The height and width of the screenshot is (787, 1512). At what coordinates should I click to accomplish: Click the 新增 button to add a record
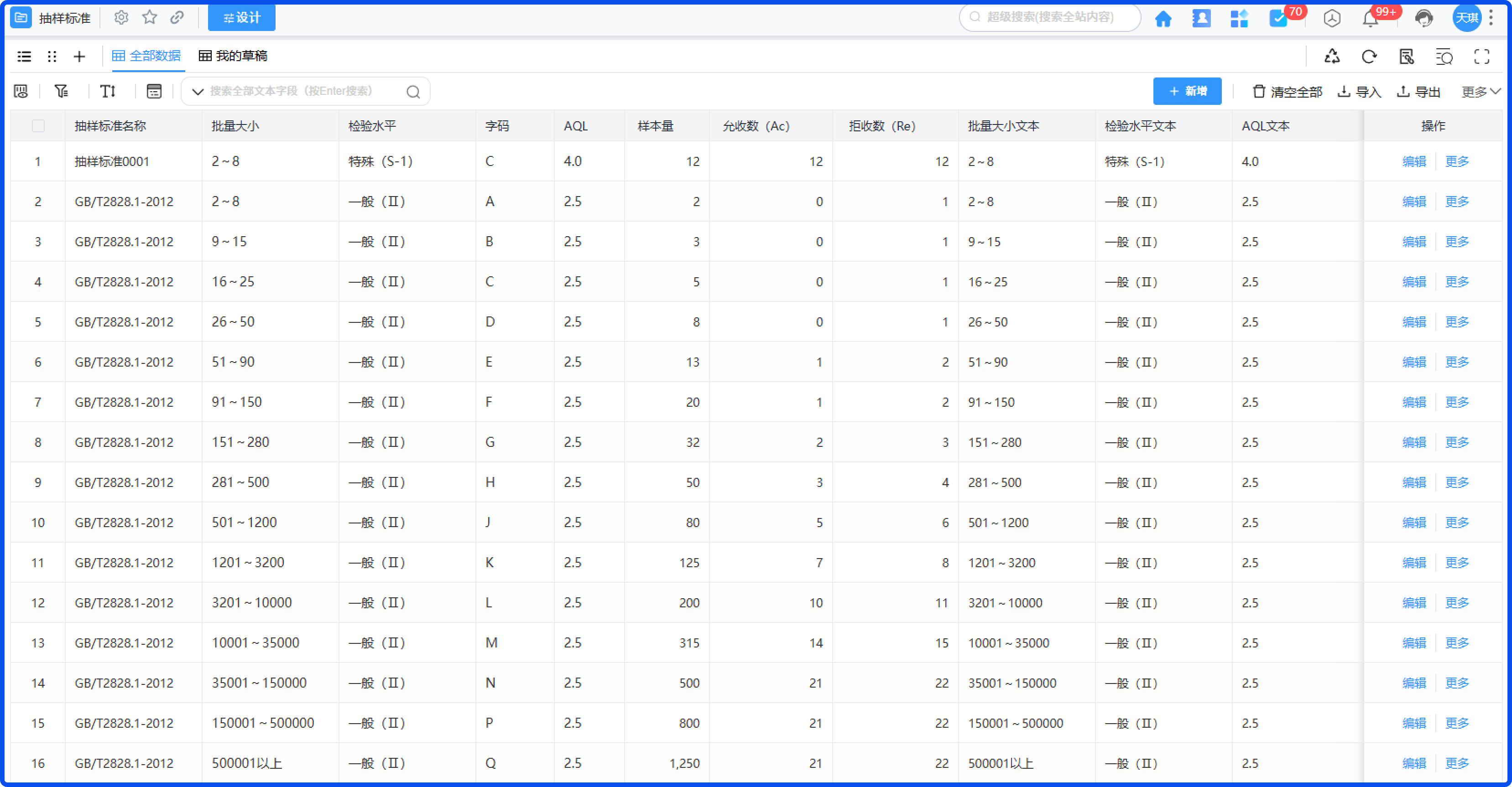point(1187,91)
